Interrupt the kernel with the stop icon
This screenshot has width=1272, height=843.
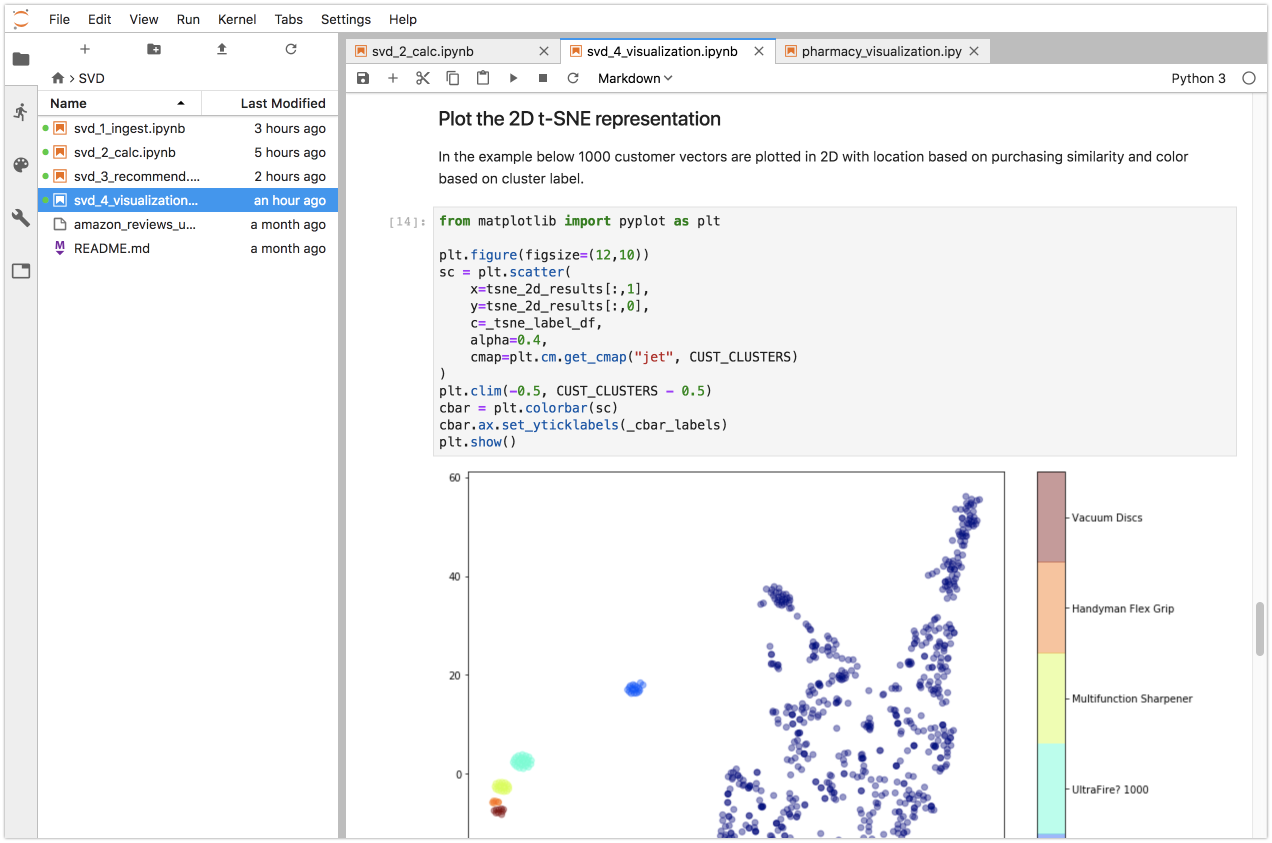click(x=542, y=78)
